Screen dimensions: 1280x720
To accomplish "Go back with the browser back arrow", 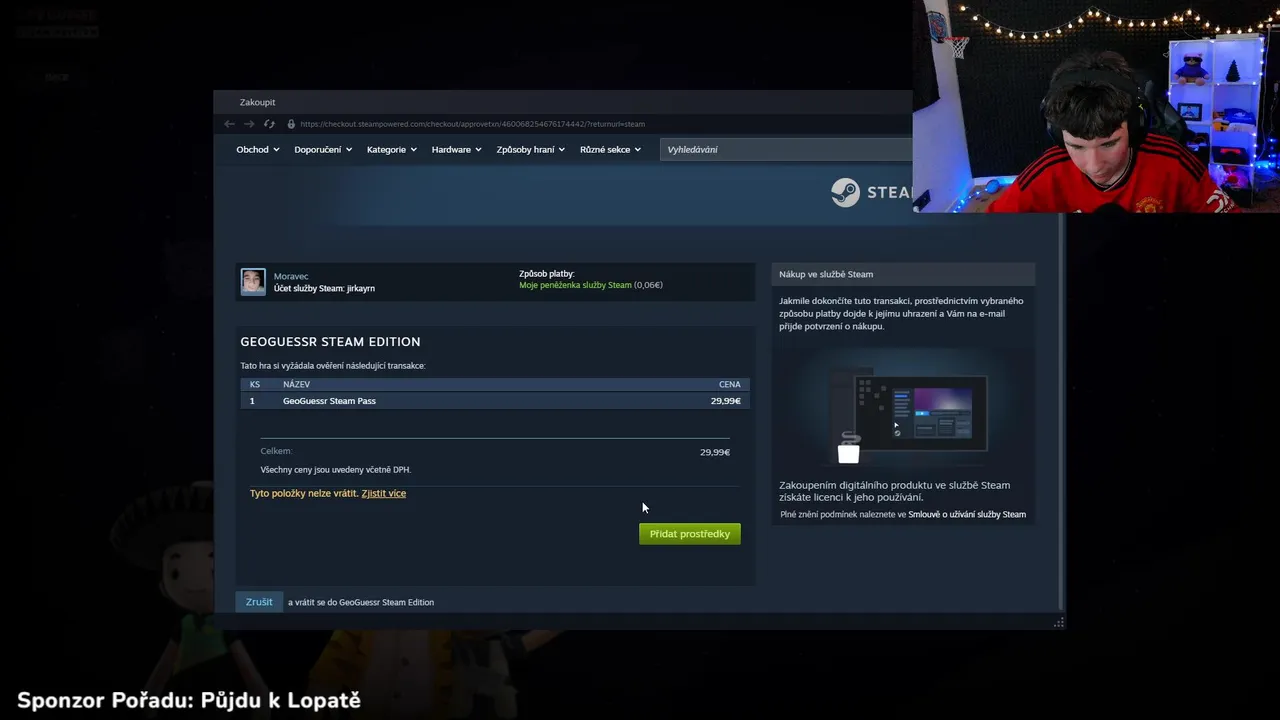I will tap(229, 124).
